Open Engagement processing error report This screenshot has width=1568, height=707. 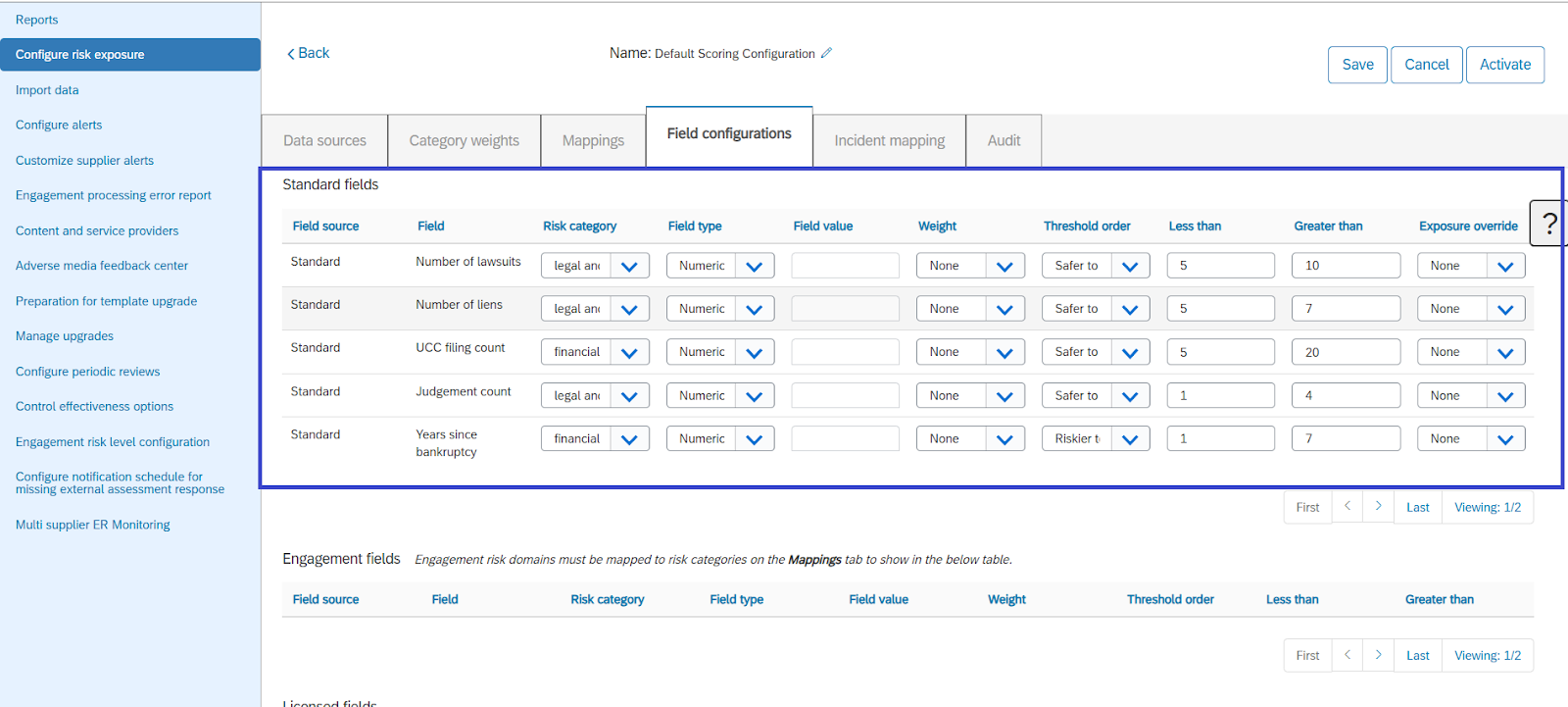click(114, 195)
